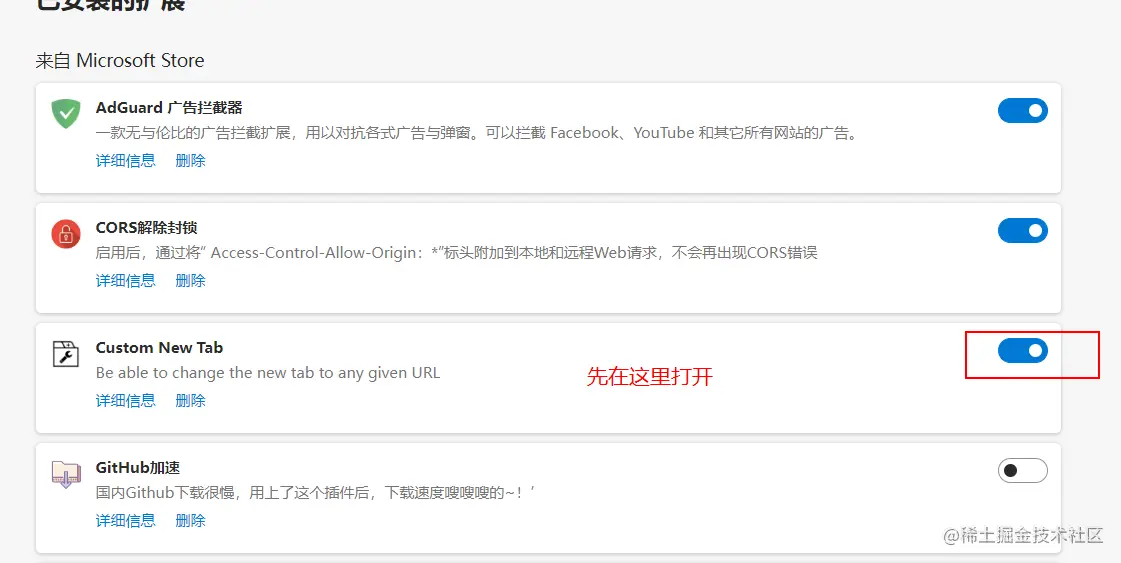Select the GitHub加速 title text
The image size is (1121, 563).
138,468
